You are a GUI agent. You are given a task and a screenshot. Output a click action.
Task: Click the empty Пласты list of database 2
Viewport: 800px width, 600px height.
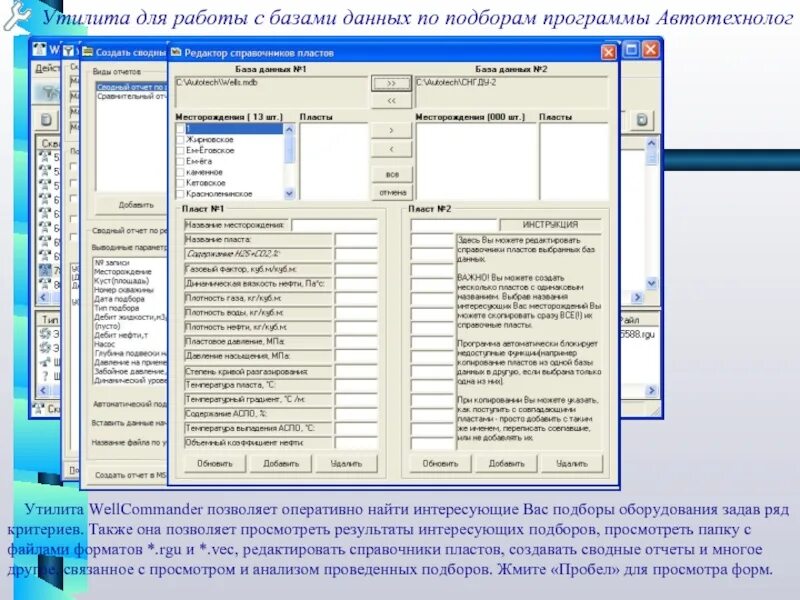pyautogui.click(x=574, y=161)
